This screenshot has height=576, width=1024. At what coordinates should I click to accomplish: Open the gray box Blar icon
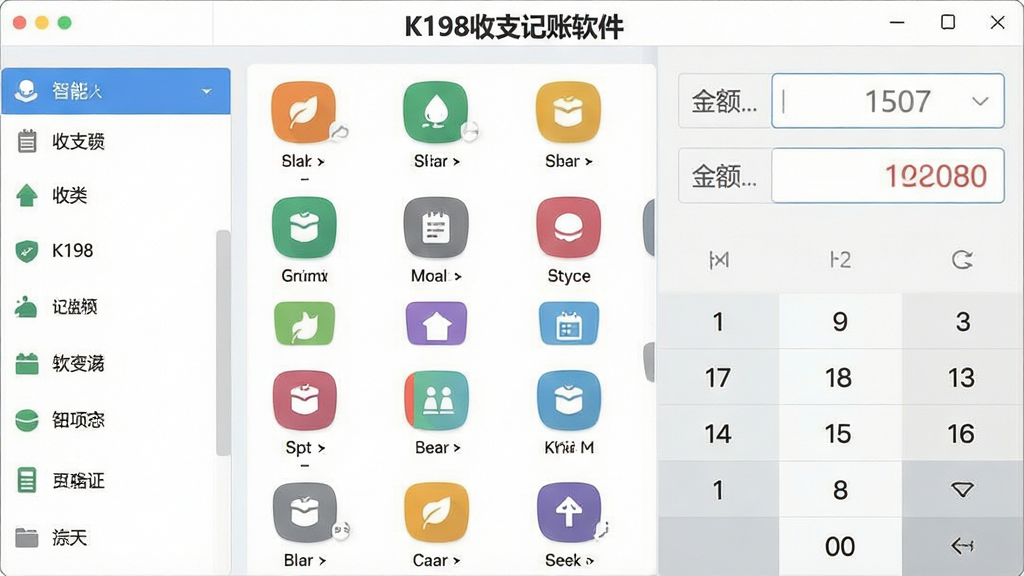(305, 513)
